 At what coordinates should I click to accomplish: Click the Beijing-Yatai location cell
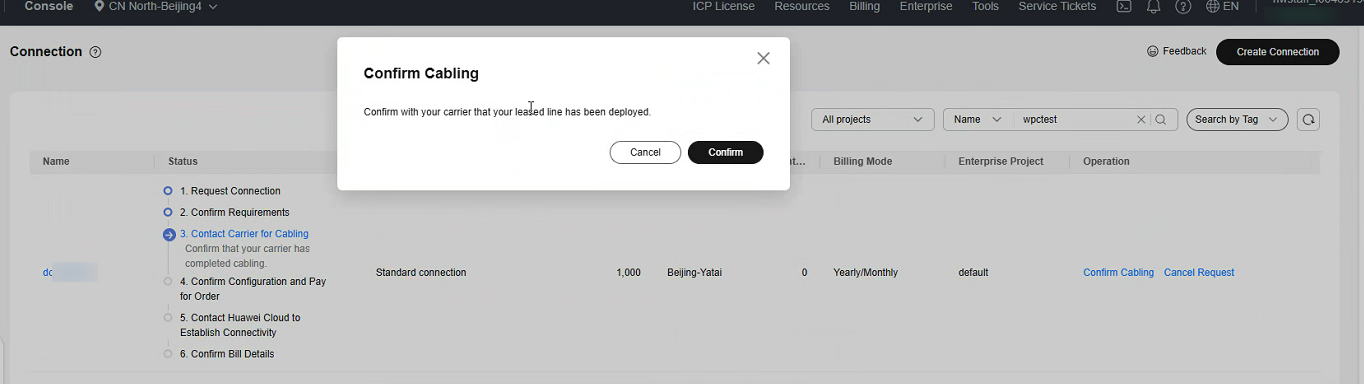point(694,272)
